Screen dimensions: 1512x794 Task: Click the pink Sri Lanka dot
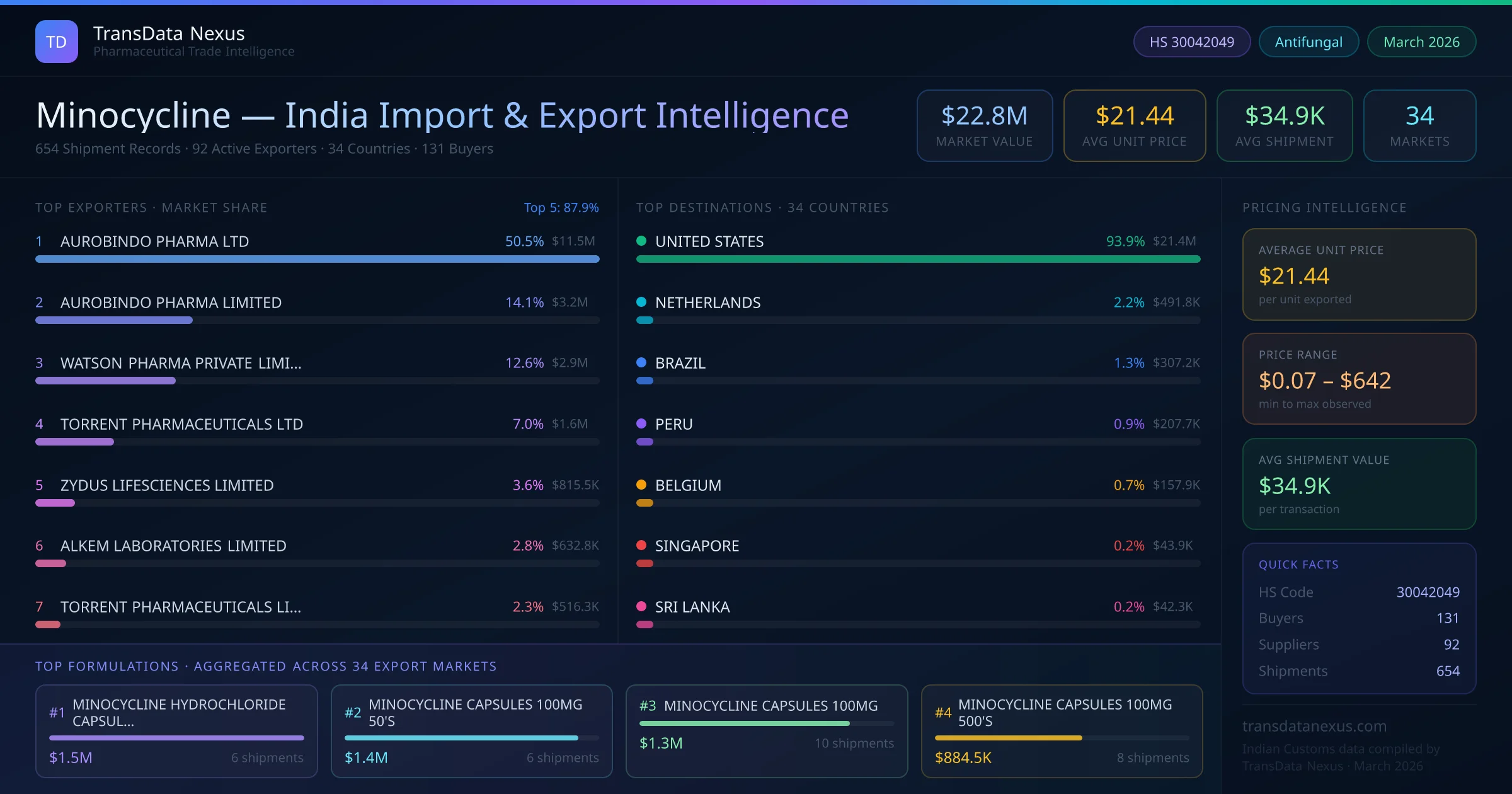(x=641, y=606)
